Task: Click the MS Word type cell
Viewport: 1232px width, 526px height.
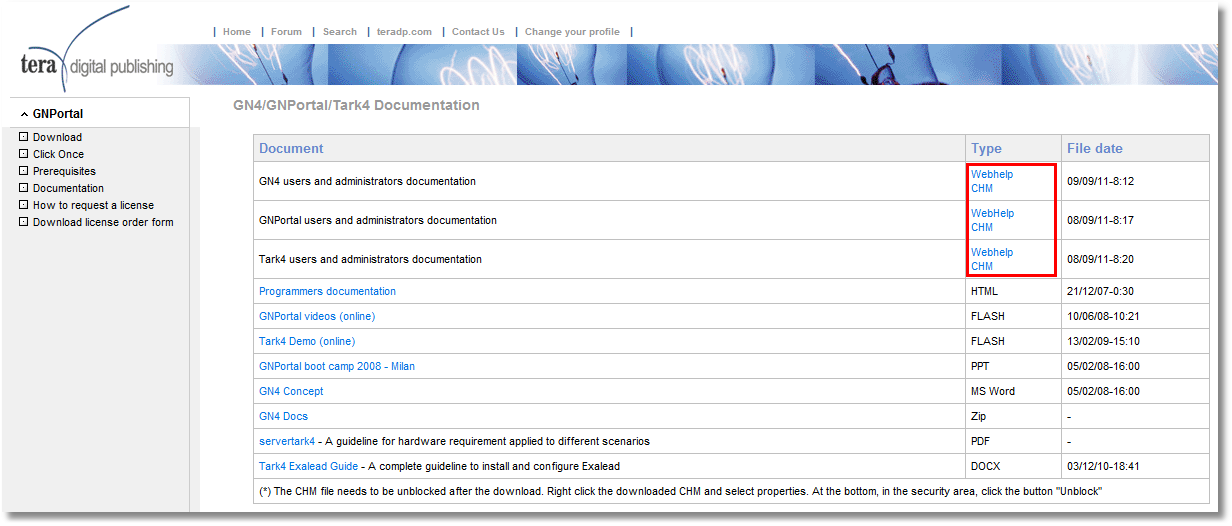Action: click(993, 391)
